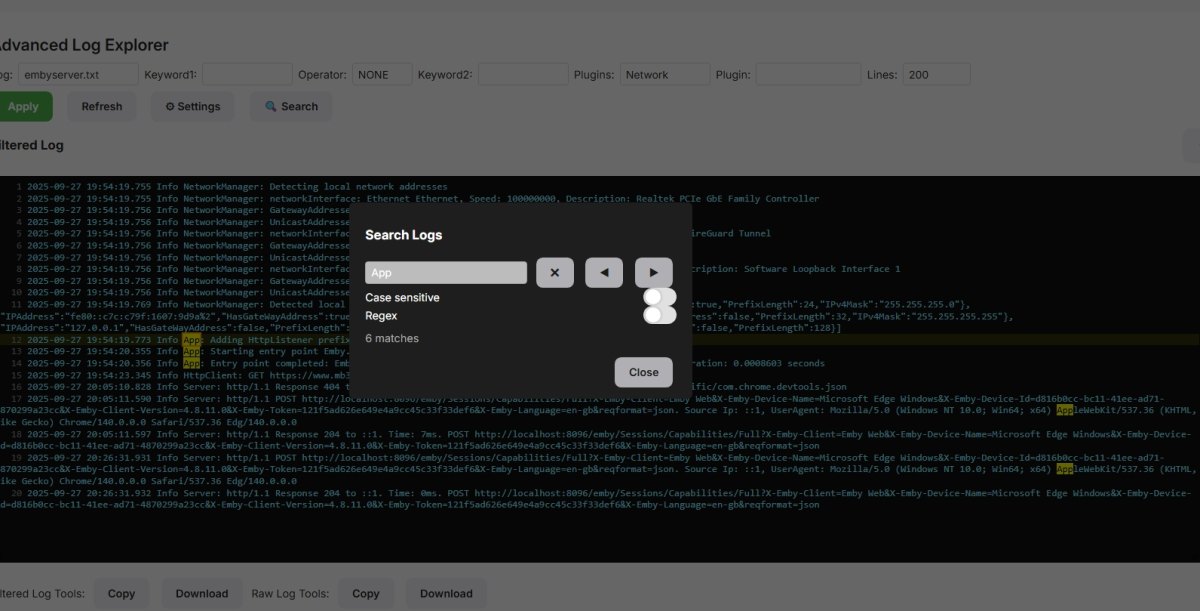
Task: Copy the filtered log output
Action: click(x=121, y=593)
